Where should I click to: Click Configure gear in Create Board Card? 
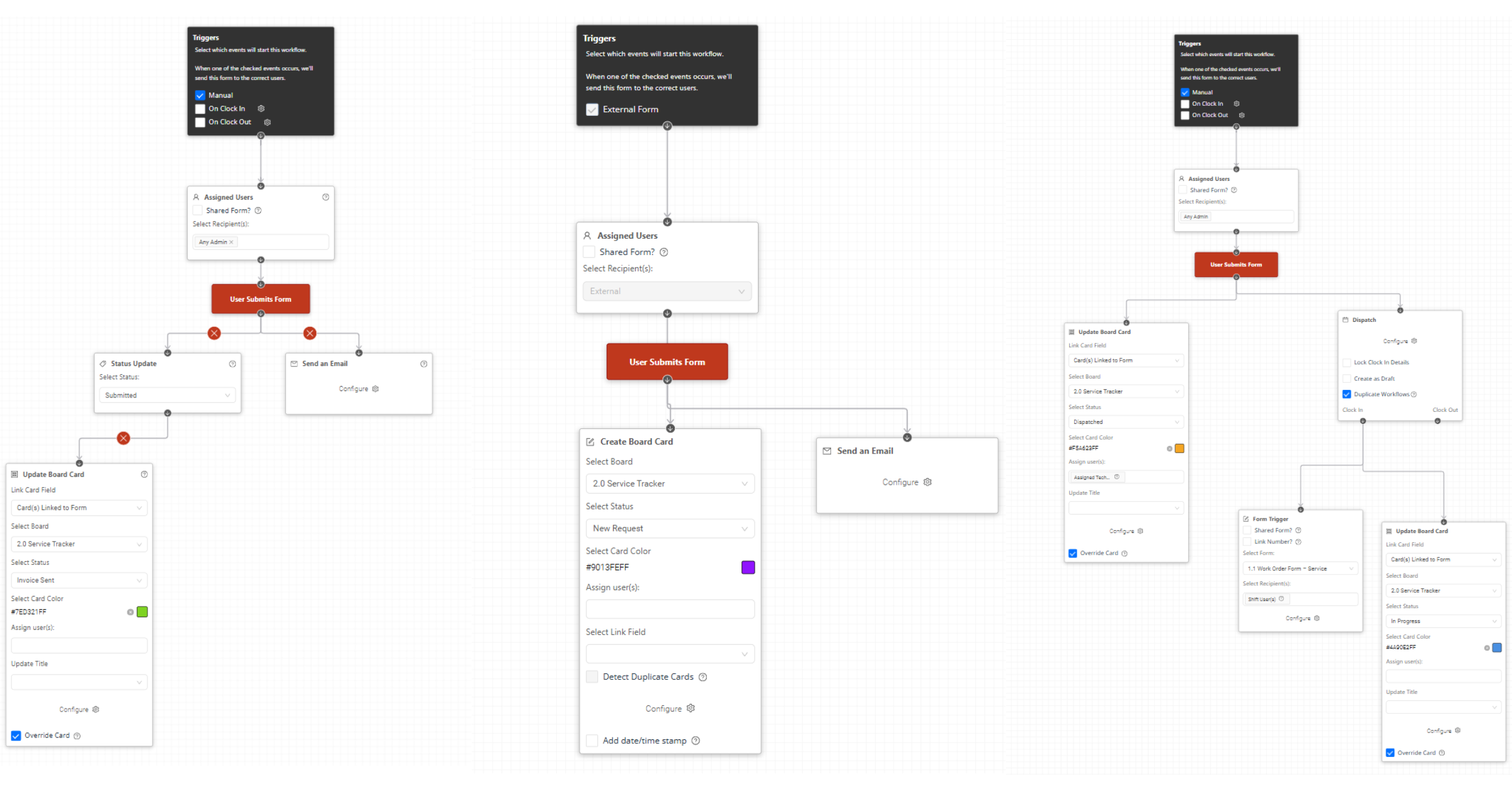click(690, 708)
